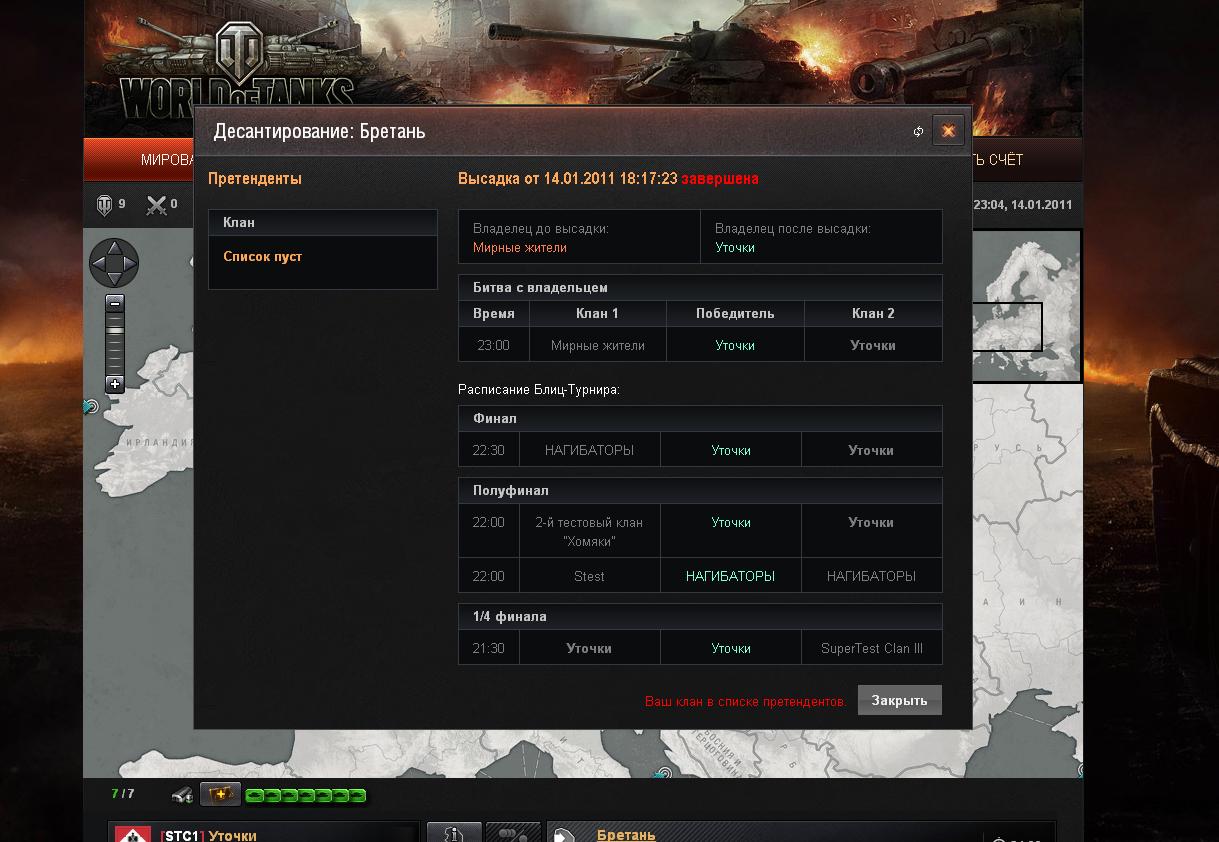
Task: Click green НАГИБАТОРЫ winner in the semifinal
Action: (730, 576)
